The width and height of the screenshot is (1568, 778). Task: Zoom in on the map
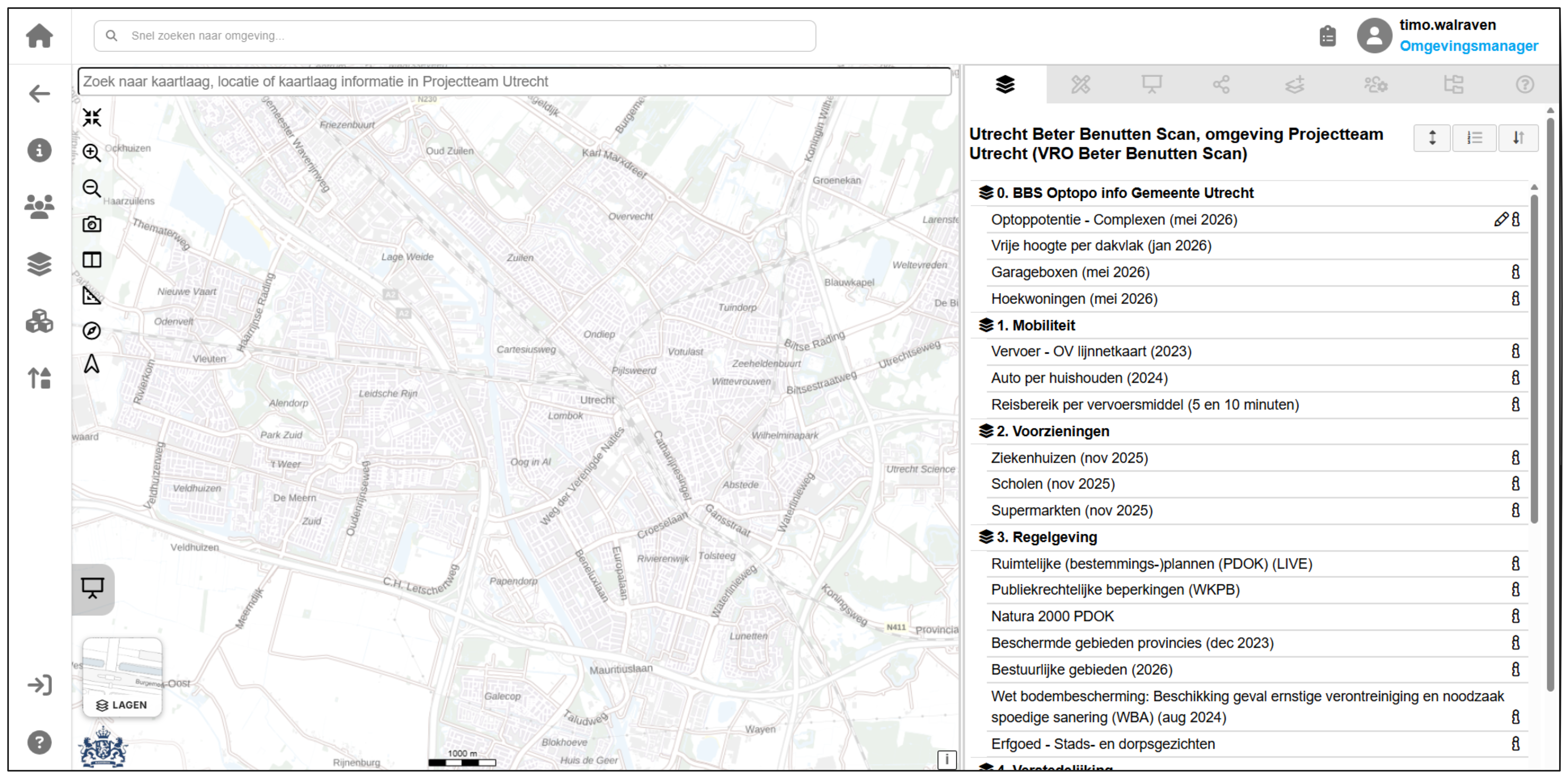click(92, 153)
